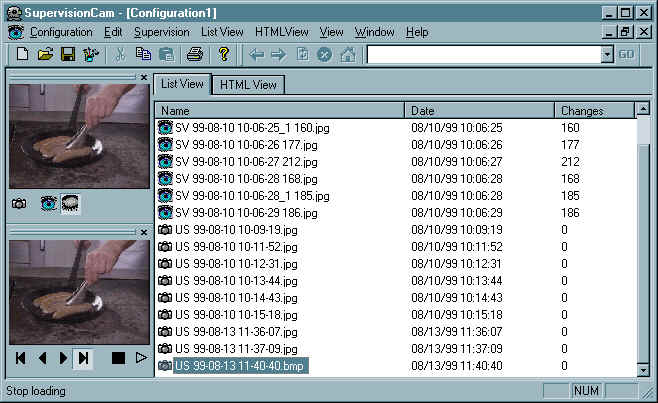Open the Help menu
This screenshot has width=658, height=403.
(417, 32)
